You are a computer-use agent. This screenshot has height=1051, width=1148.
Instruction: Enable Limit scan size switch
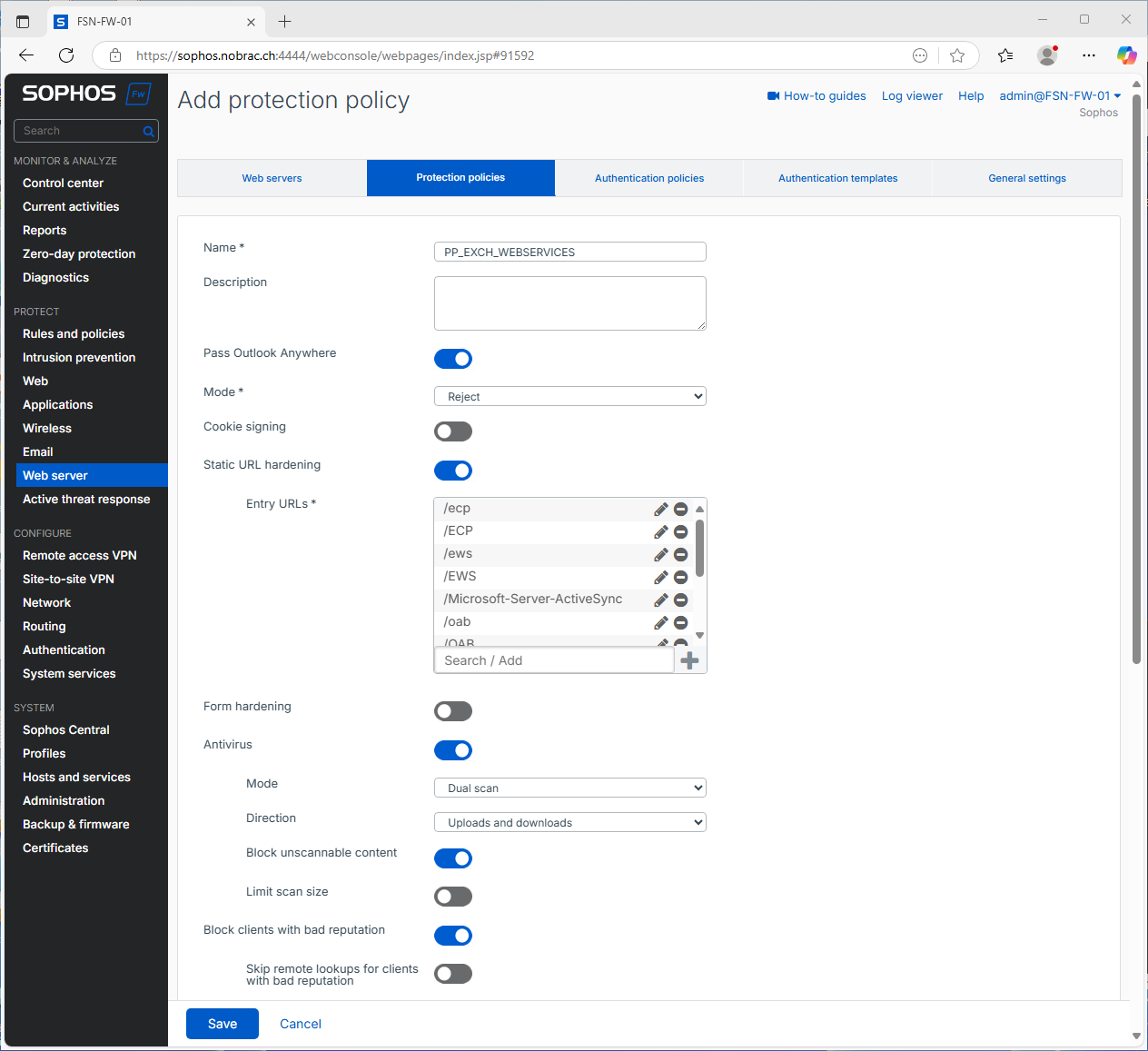point(453,897)
